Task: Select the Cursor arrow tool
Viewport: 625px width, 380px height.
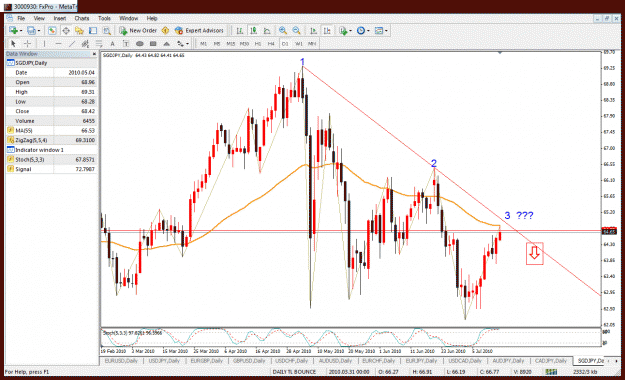Action: [x=13, y=43]
